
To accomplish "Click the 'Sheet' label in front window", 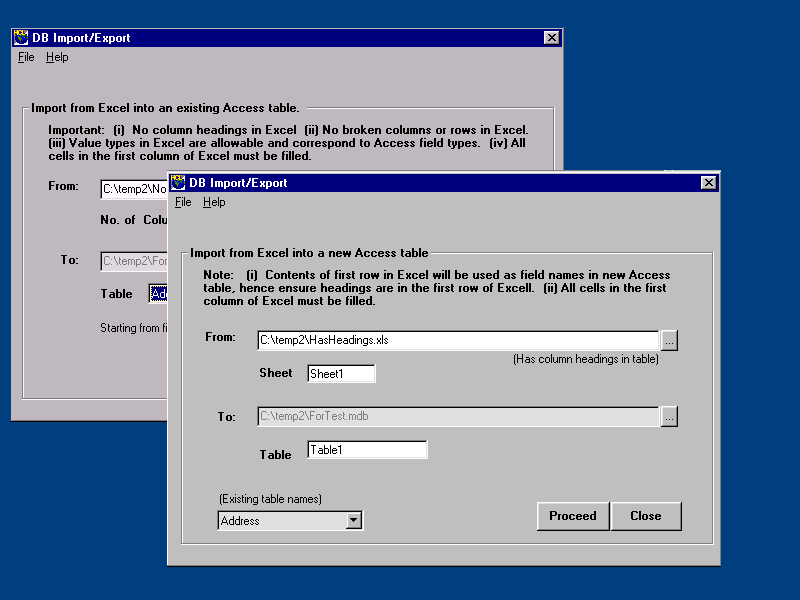I will coord(276,373).
